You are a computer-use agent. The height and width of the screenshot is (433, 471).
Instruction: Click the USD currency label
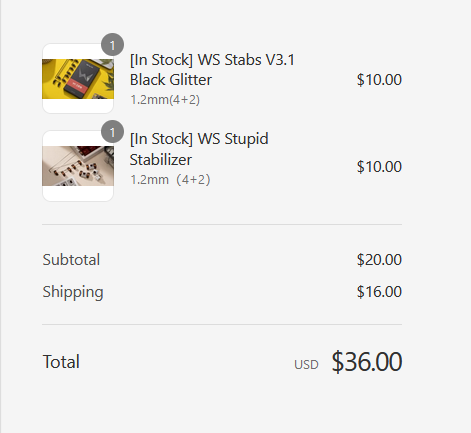(306, 365)
